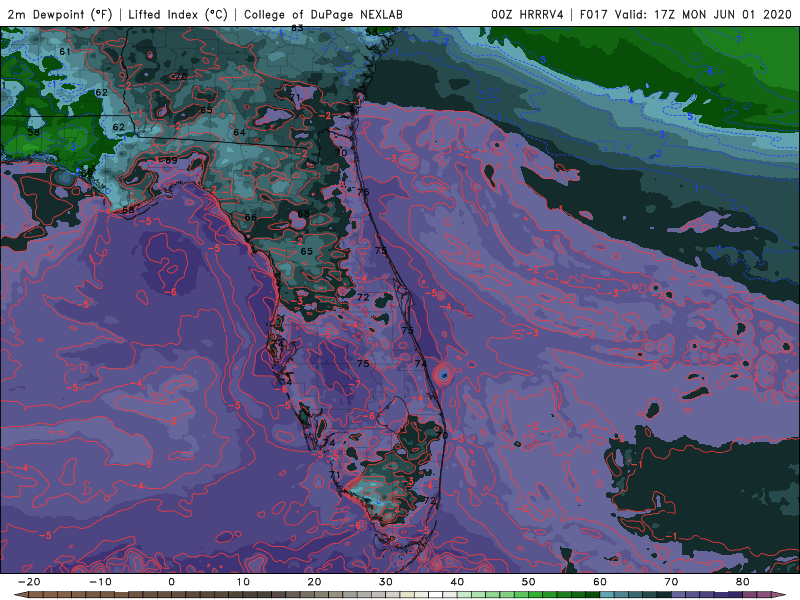Viewport: 800px width, 600px height.
Task: Click the '20' color scale label
Action: [314, 582]
